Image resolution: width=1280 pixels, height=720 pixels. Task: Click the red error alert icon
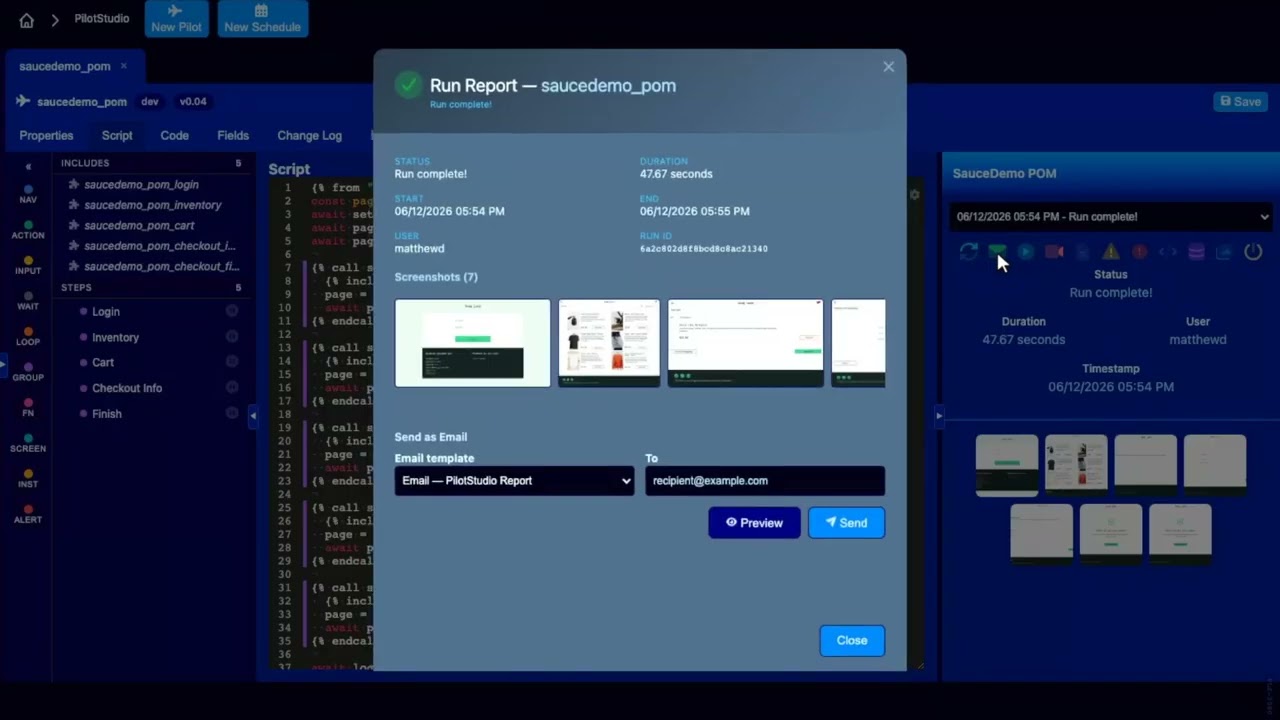(1139, 252)
